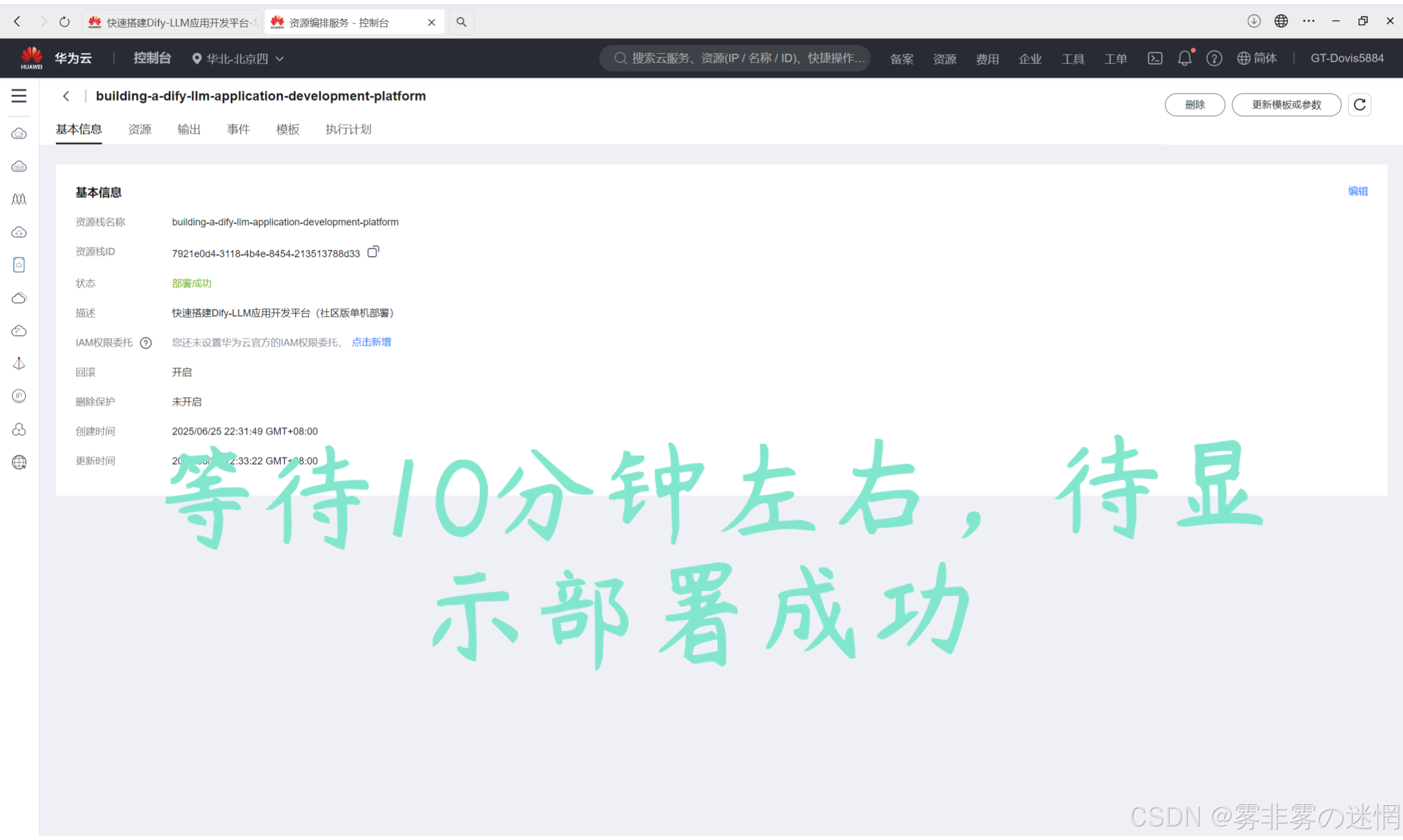The width and height of the screenshot is (1403, 840).
Task: Click the Elastic IP sidebar icon
Action: [19, 396]
